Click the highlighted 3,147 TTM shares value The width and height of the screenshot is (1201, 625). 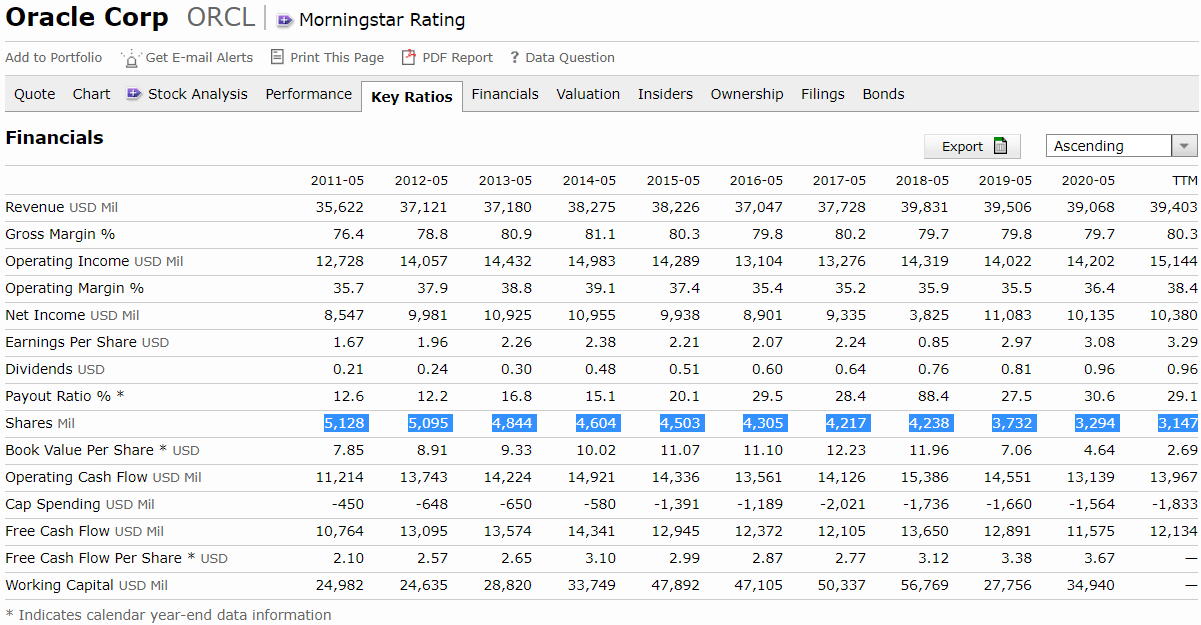[1177, 423]
